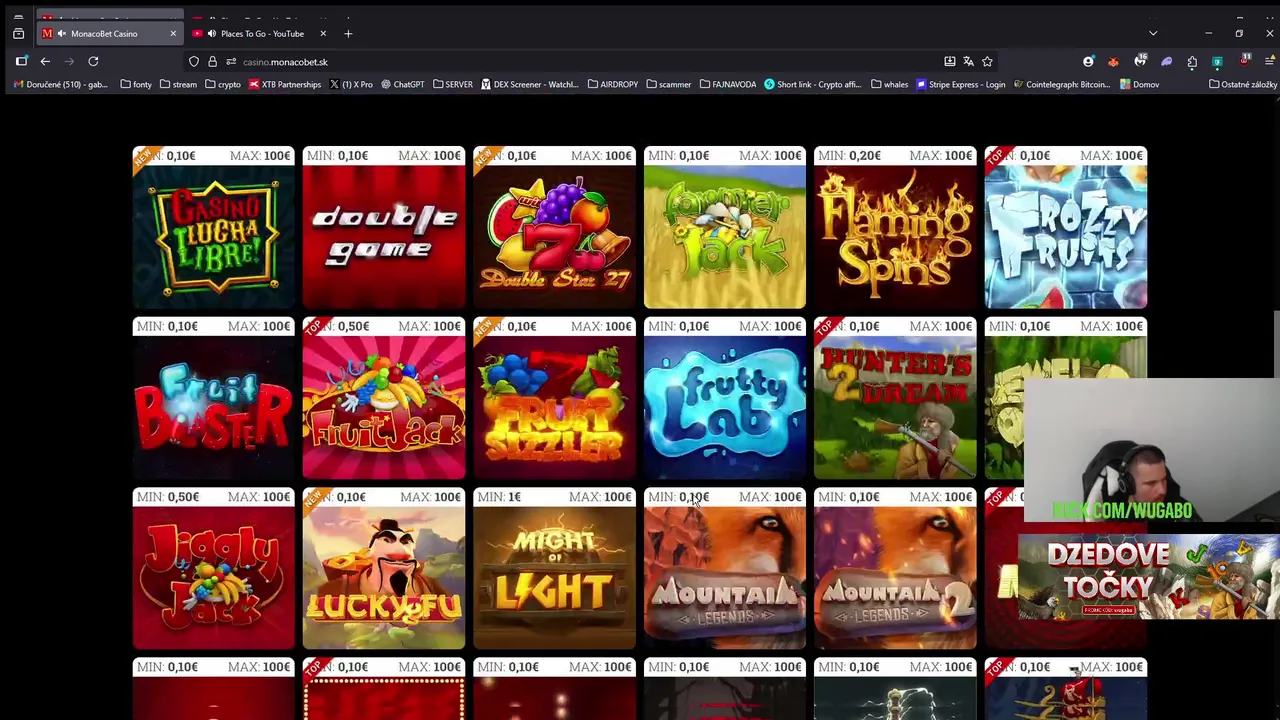
Task: Open Cointelegraph: Bitcoin bookmark
Action: point(1062,85)
